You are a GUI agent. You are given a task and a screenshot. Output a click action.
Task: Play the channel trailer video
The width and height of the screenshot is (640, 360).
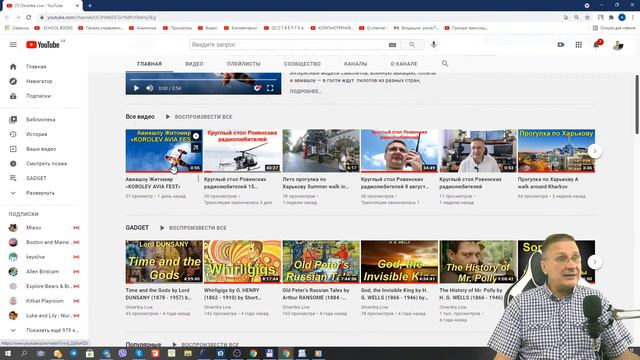click(136, 88)
